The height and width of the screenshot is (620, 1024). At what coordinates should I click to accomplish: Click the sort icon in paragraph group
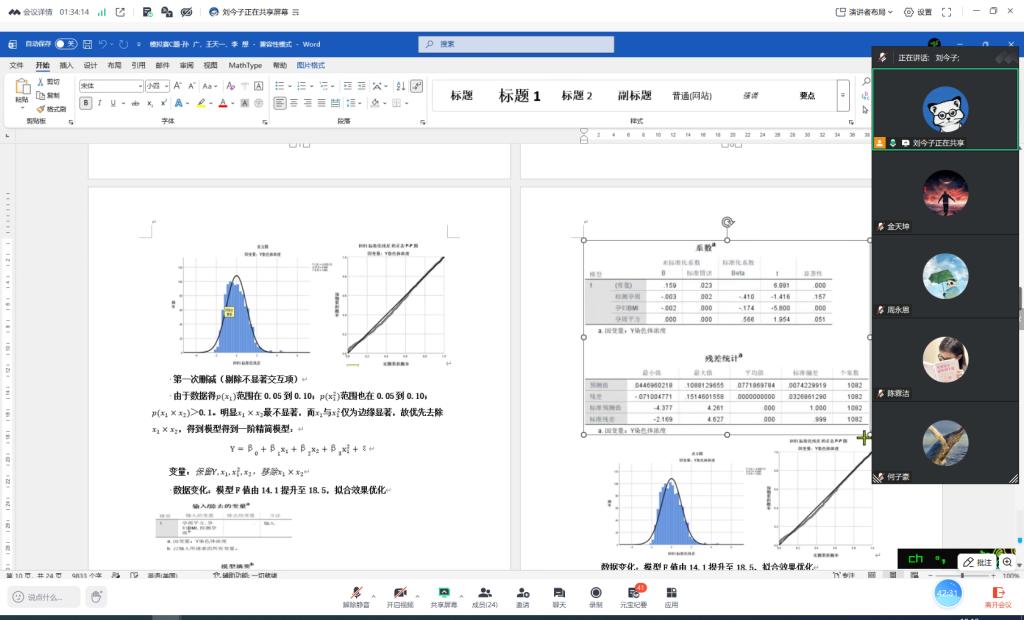pos(400,86)
